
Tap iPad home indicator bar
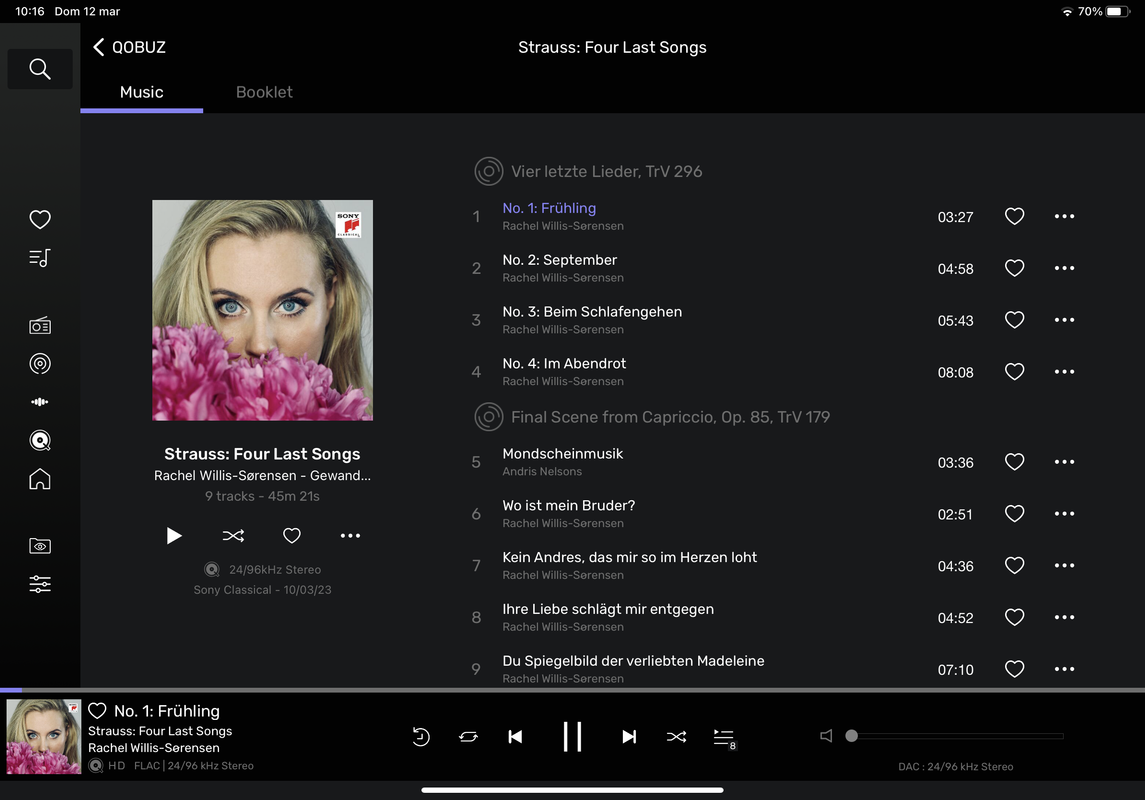[x=572, y=790]
